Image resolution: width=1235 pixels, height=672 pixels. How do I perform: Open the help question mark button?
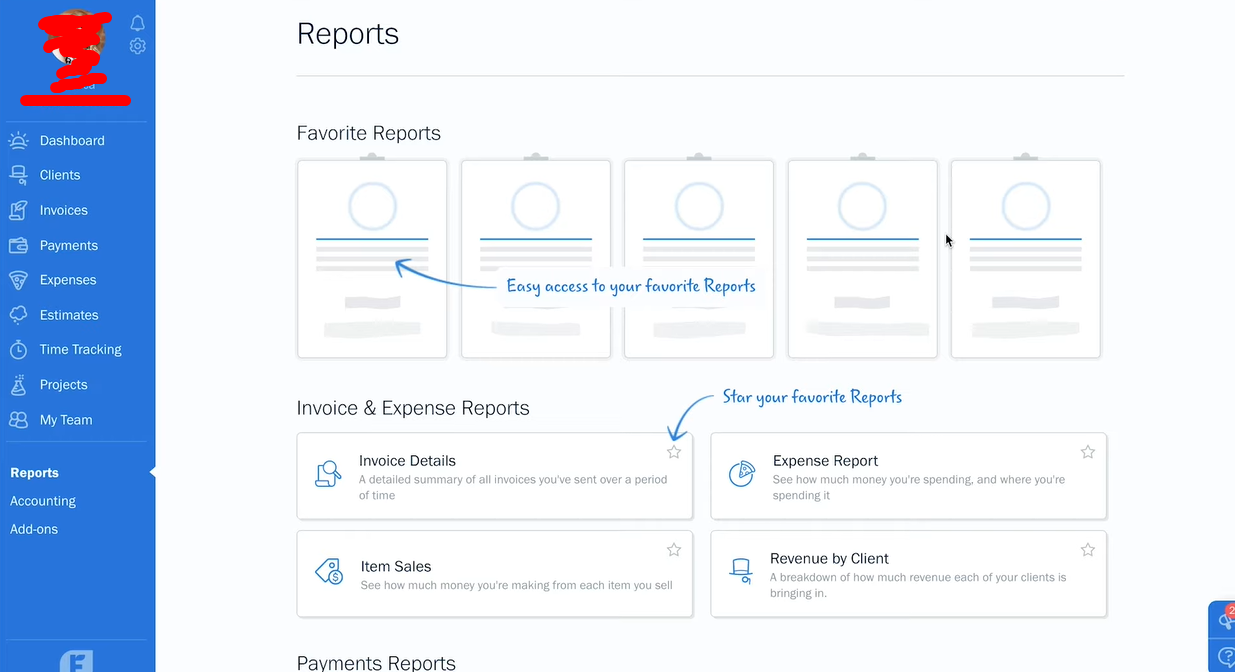point(1226,657)
